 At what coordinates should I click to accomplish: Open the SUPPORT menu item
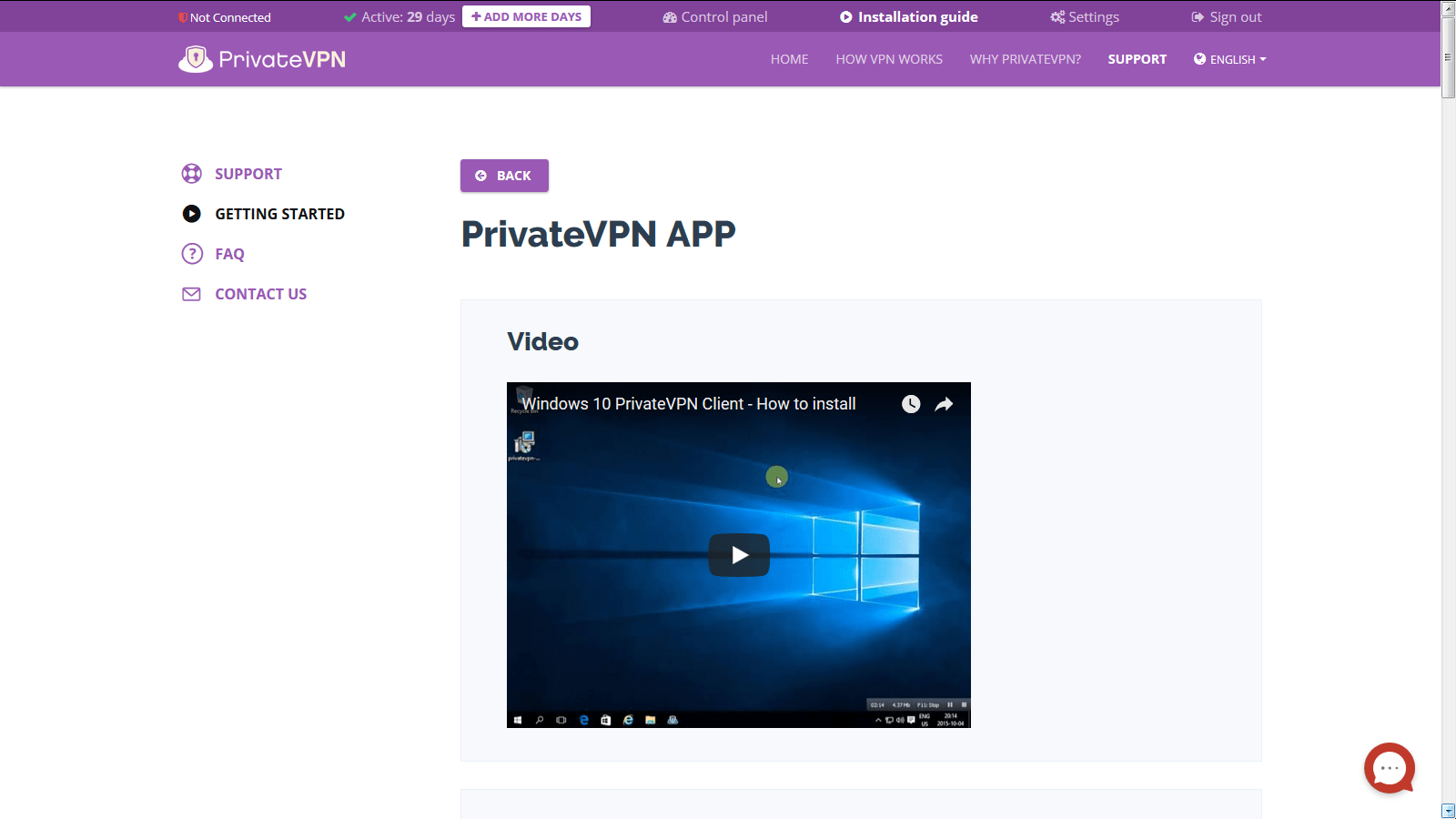(1137, 59)
